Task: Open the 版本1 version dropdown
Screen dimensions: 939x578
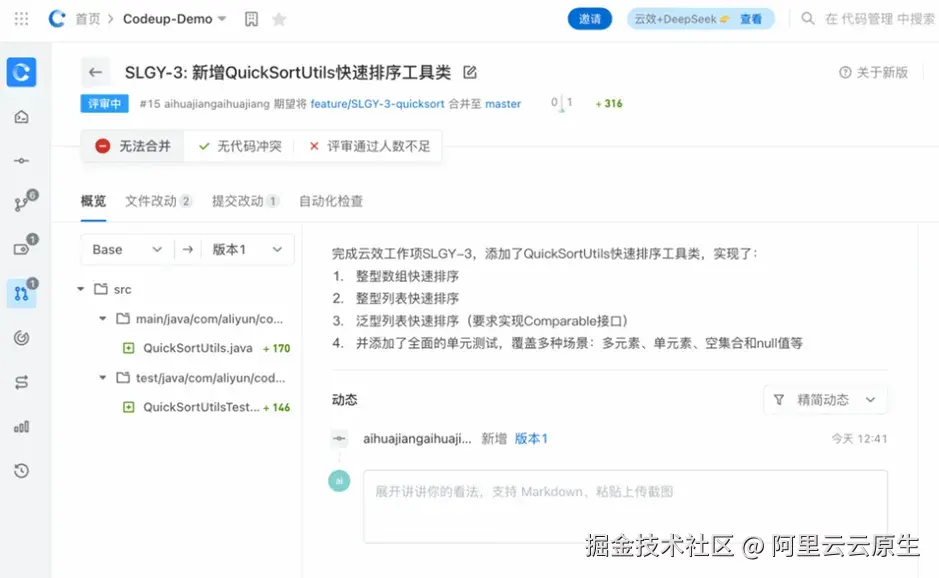Action: 247,249
